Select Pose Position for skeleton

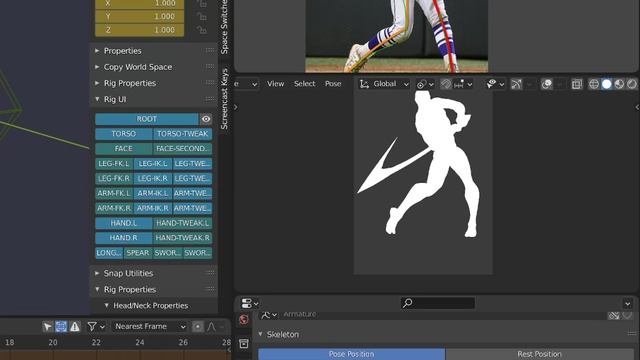[351, 354]
